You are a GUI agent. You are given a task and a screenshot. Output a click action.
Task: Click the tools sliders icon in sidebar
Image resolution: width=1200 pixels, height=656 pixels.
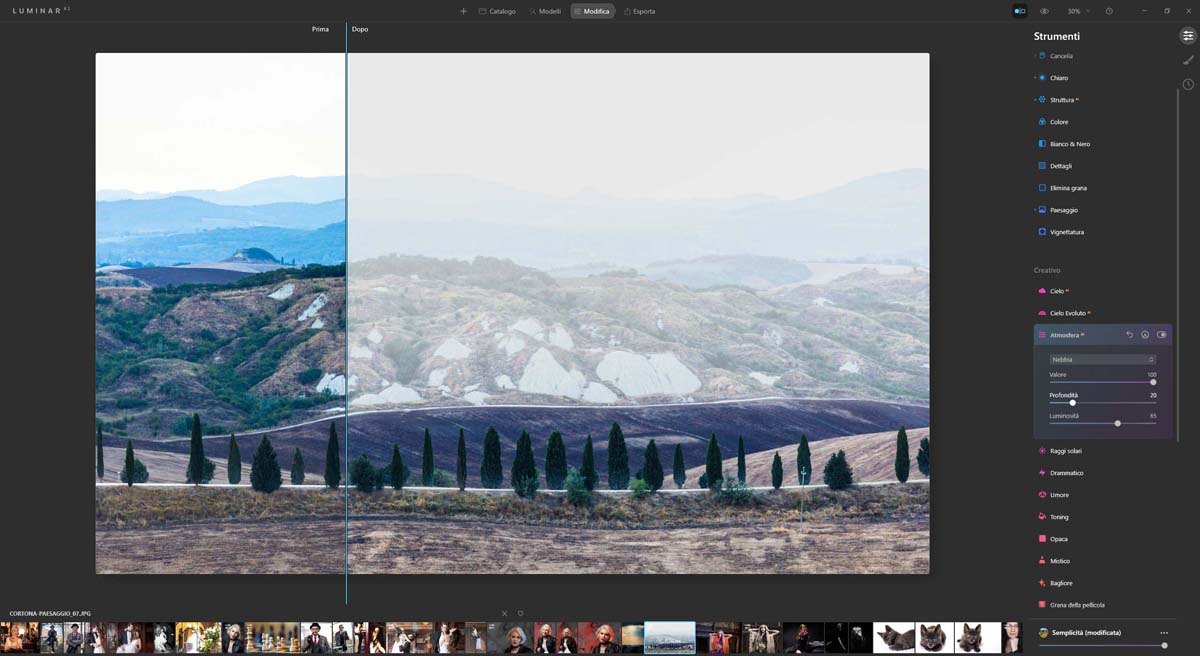[x=1188, y=35]
